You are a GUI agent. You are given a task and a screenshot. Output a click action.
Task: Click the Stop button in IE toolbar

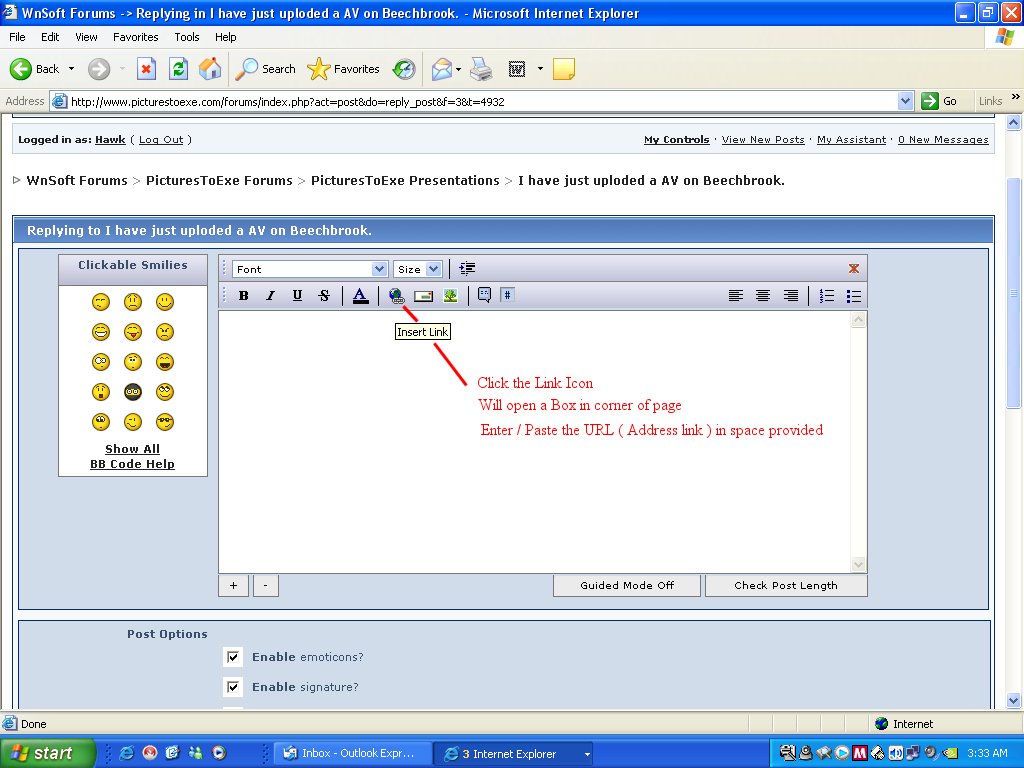coord(146,69)
